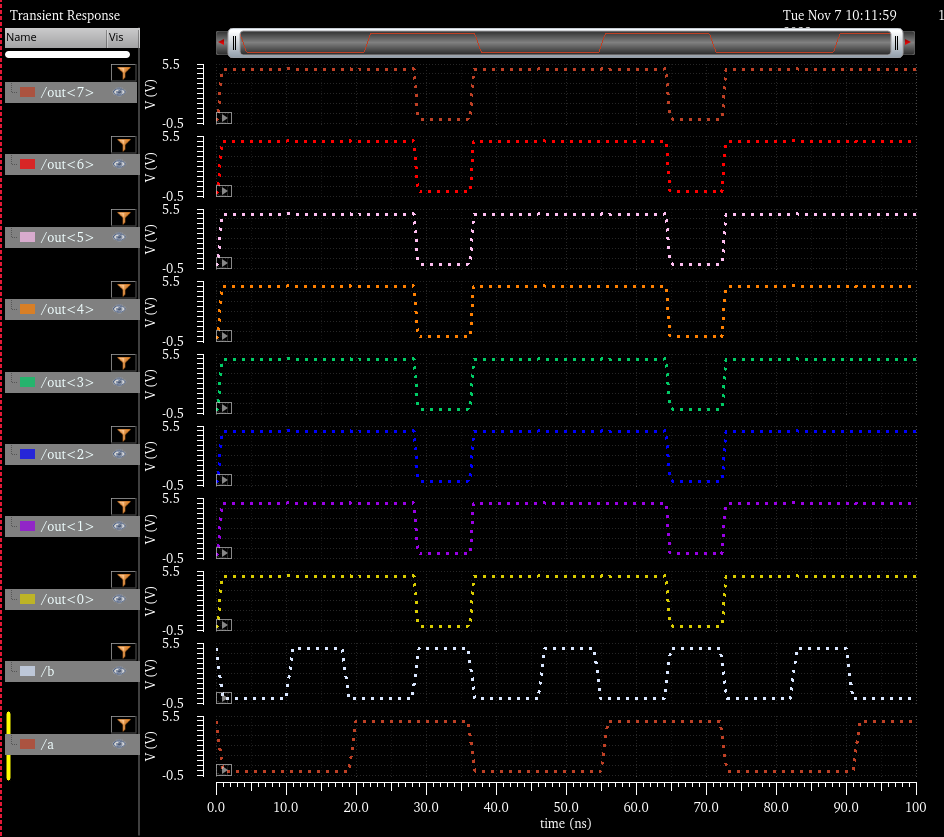Hide the /out<7> trace using its eye icon
Viewport: 944px width, 837px height.
119,93
